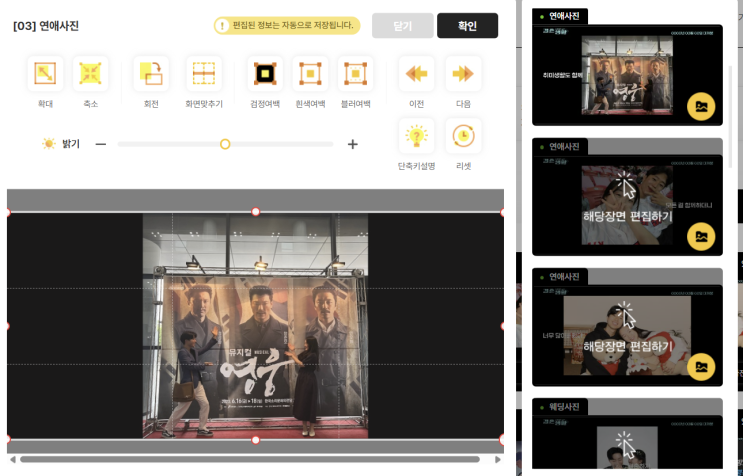Click the yellow image button on third 연애사진 card
The height and width of the screenshot is (476, 743).
coord(701,367)
